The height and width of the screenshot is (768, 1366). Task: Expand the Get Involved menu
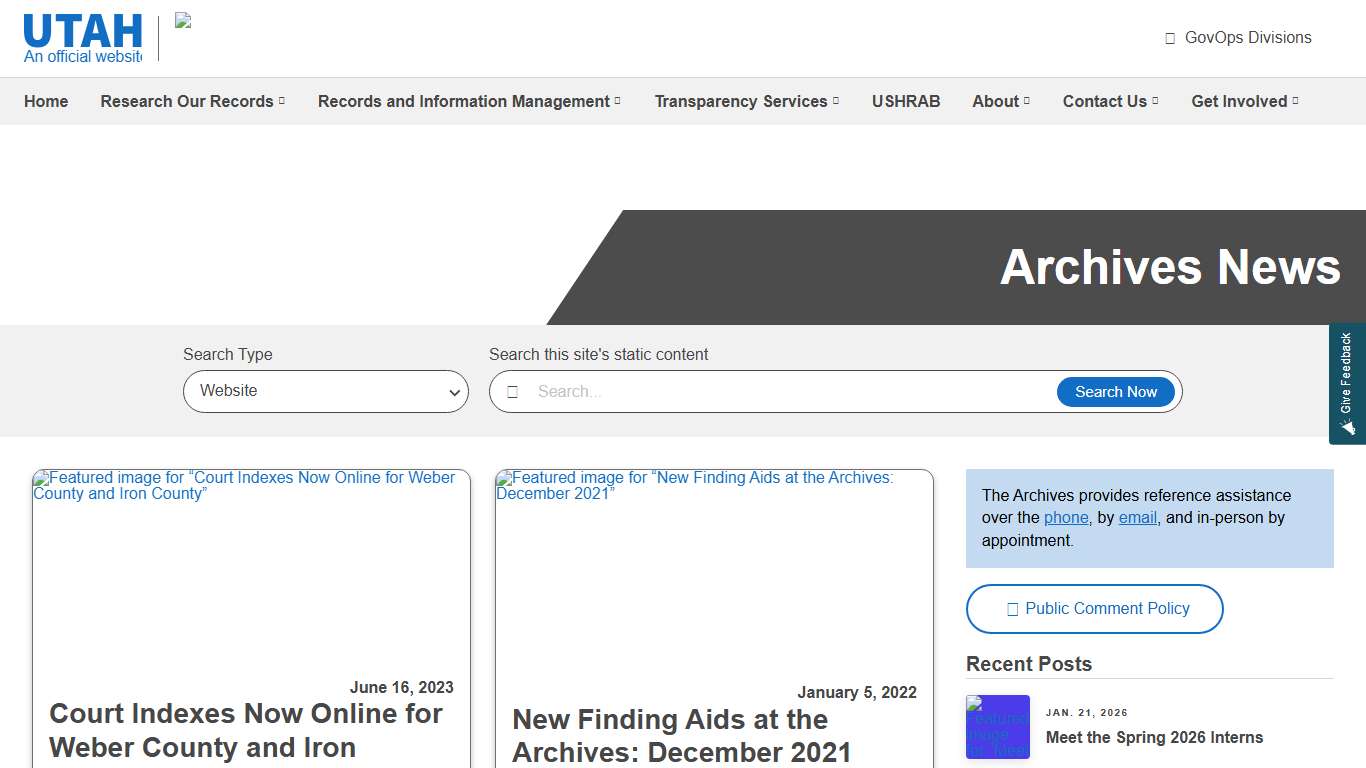[x=1244, y=101]
